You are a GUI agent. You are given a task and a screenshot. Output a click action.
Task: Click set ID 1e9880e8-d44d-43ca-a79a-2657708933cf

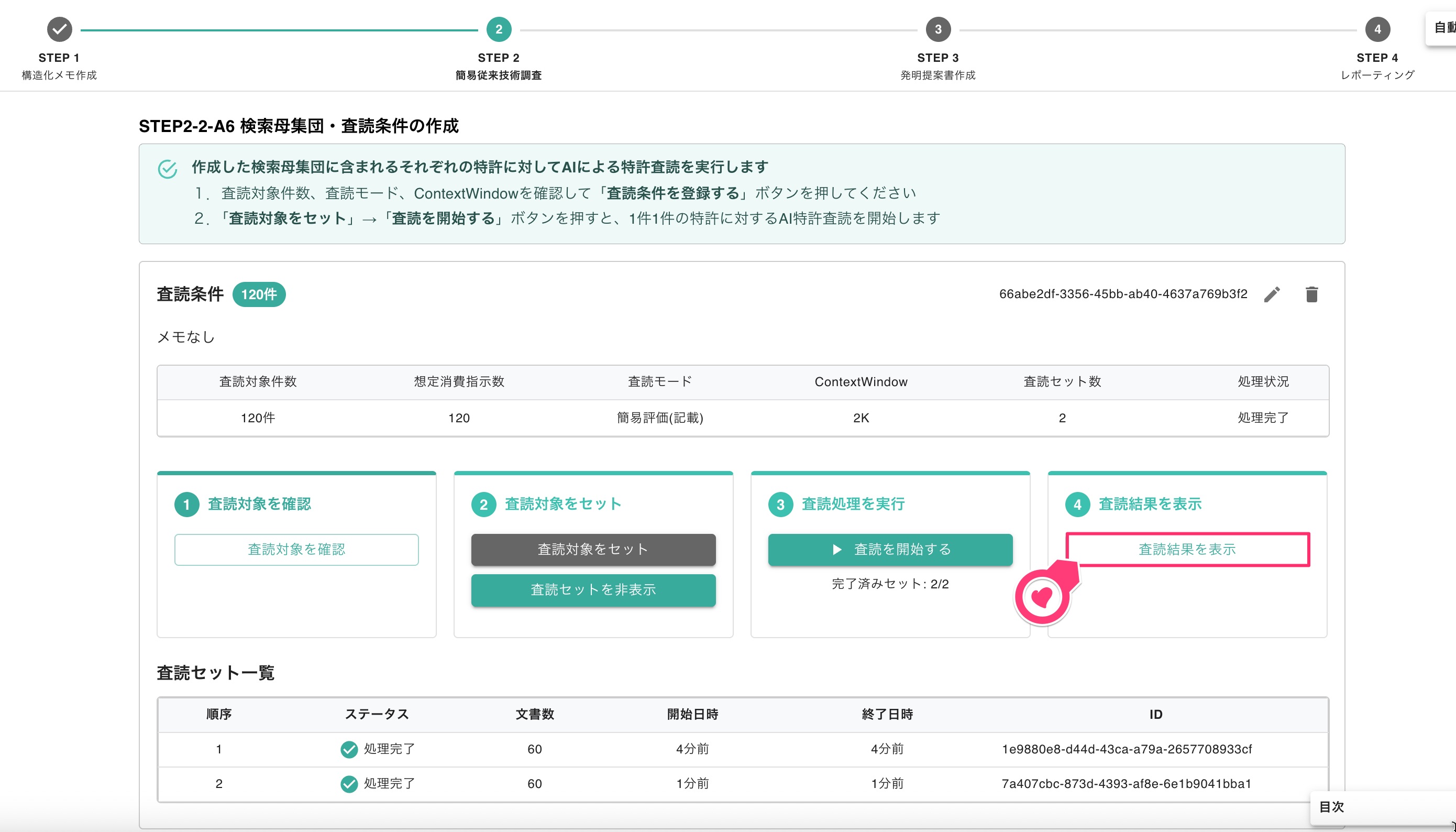1127,749
